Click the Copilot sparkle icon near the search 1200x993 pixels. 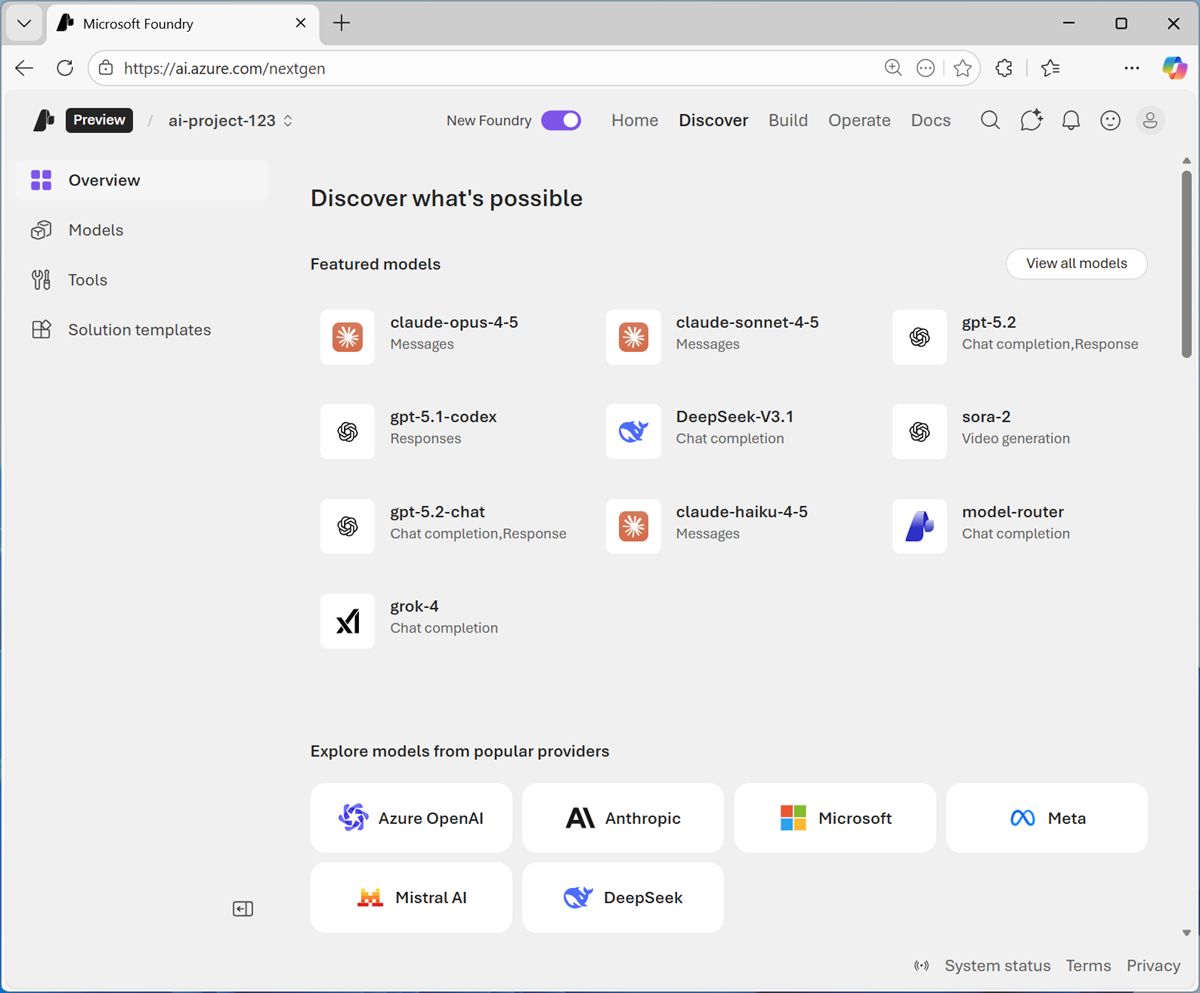[x=1030, y=120]
